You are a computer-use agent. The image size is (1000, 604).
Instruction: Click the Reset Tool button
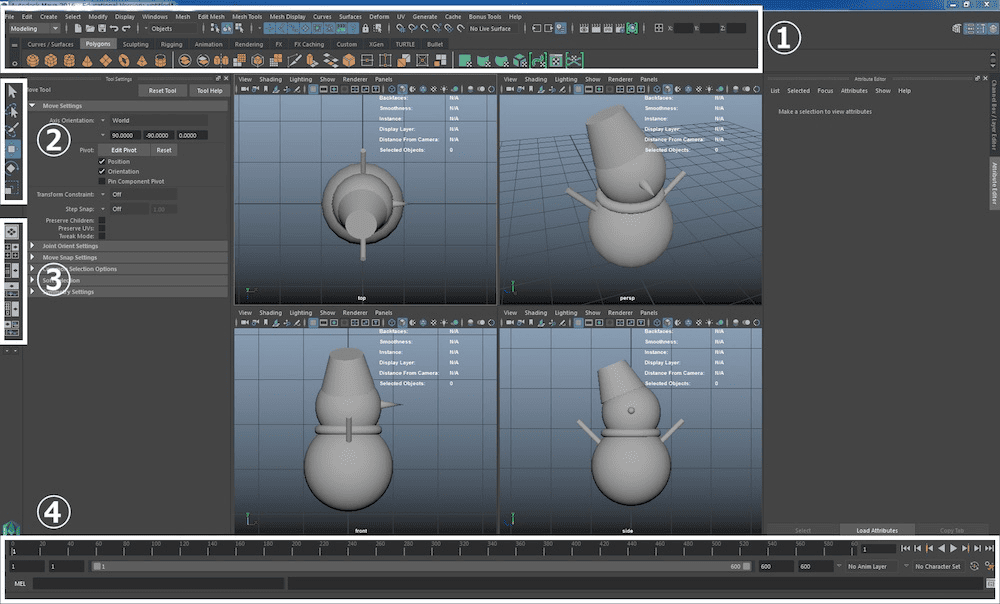pyautogui.click(x=162, y=91)
